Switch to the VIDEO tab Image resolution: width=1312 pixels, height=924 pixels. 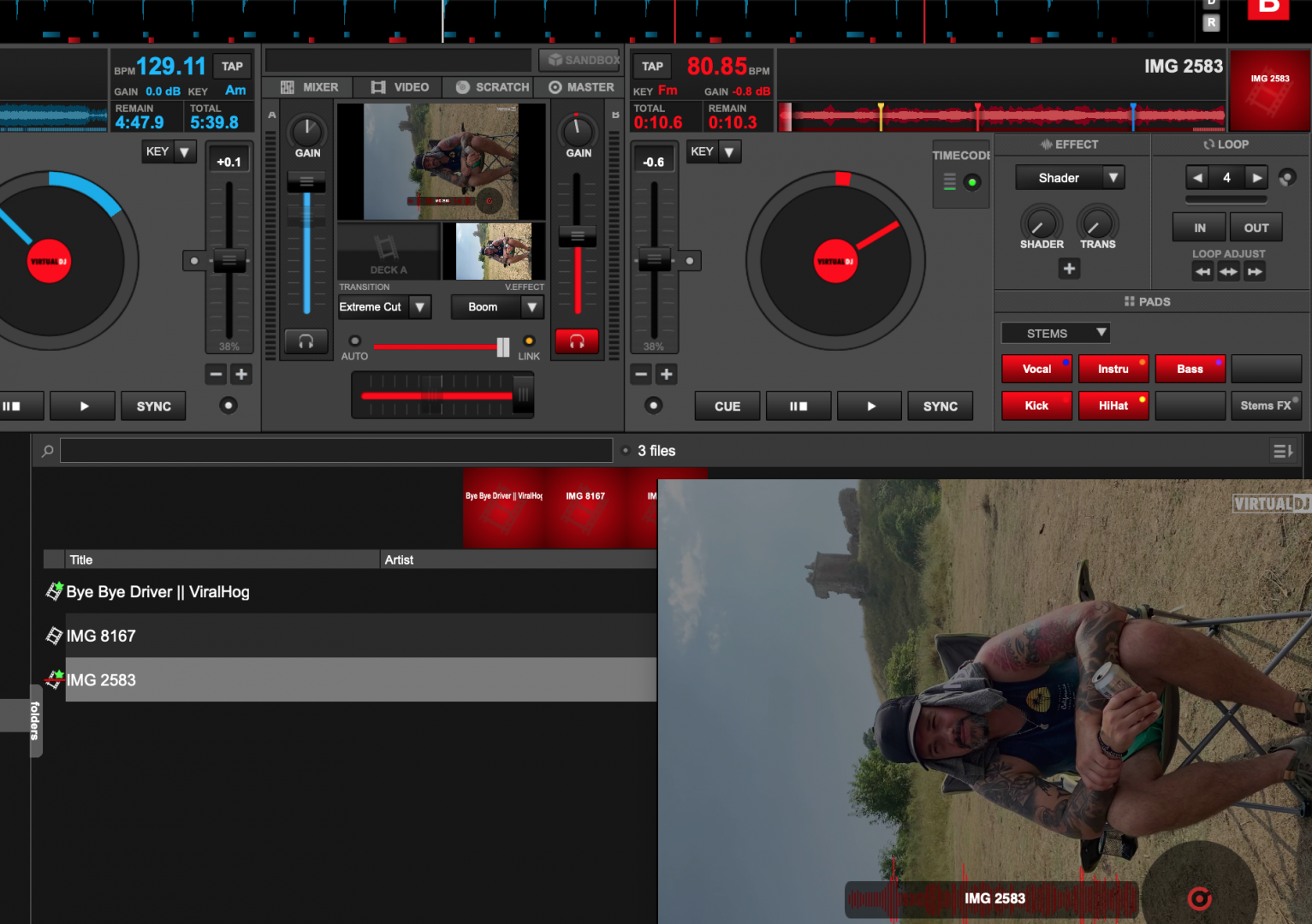400,87
